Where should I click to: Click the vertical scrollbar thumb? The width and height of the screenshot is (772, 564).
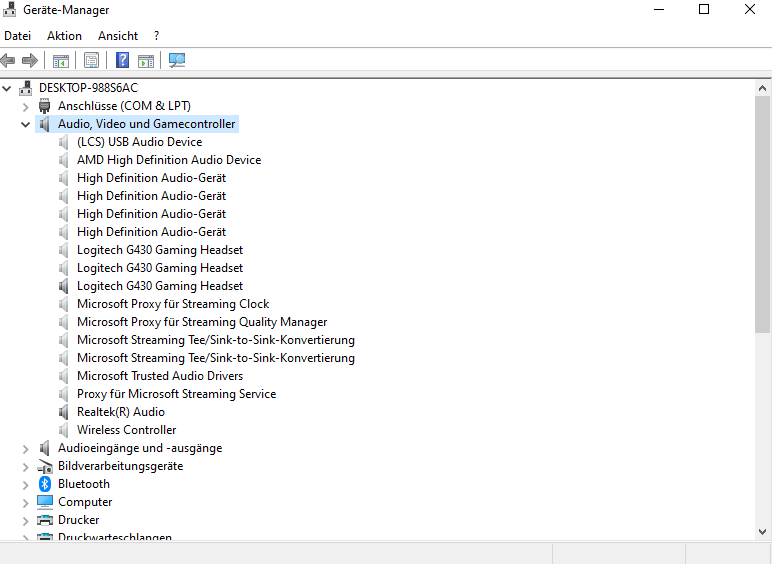point(763,215)
